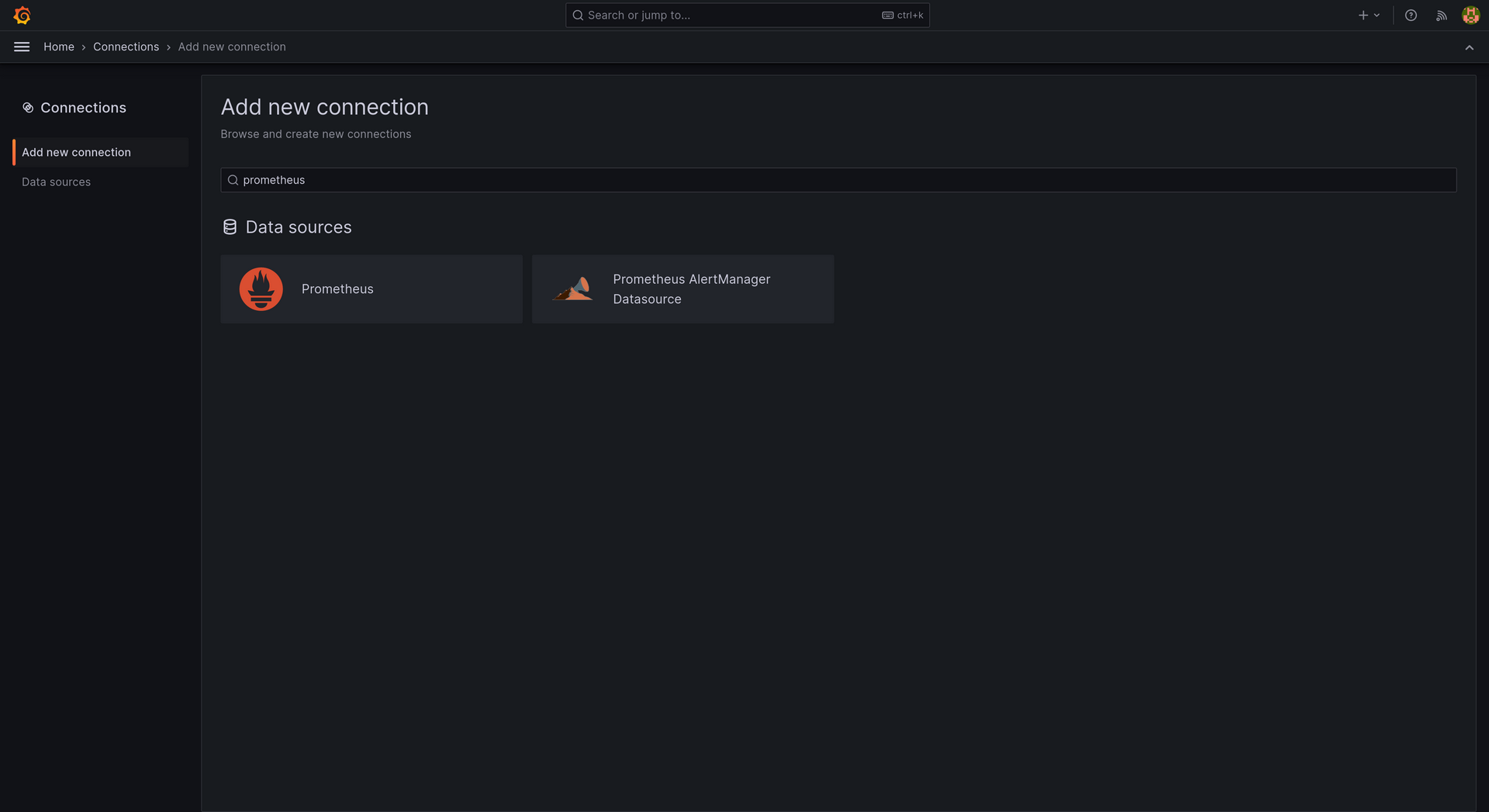Click the magnifier in connection search
The image size is (1489, 812).
tap(233, 180)
